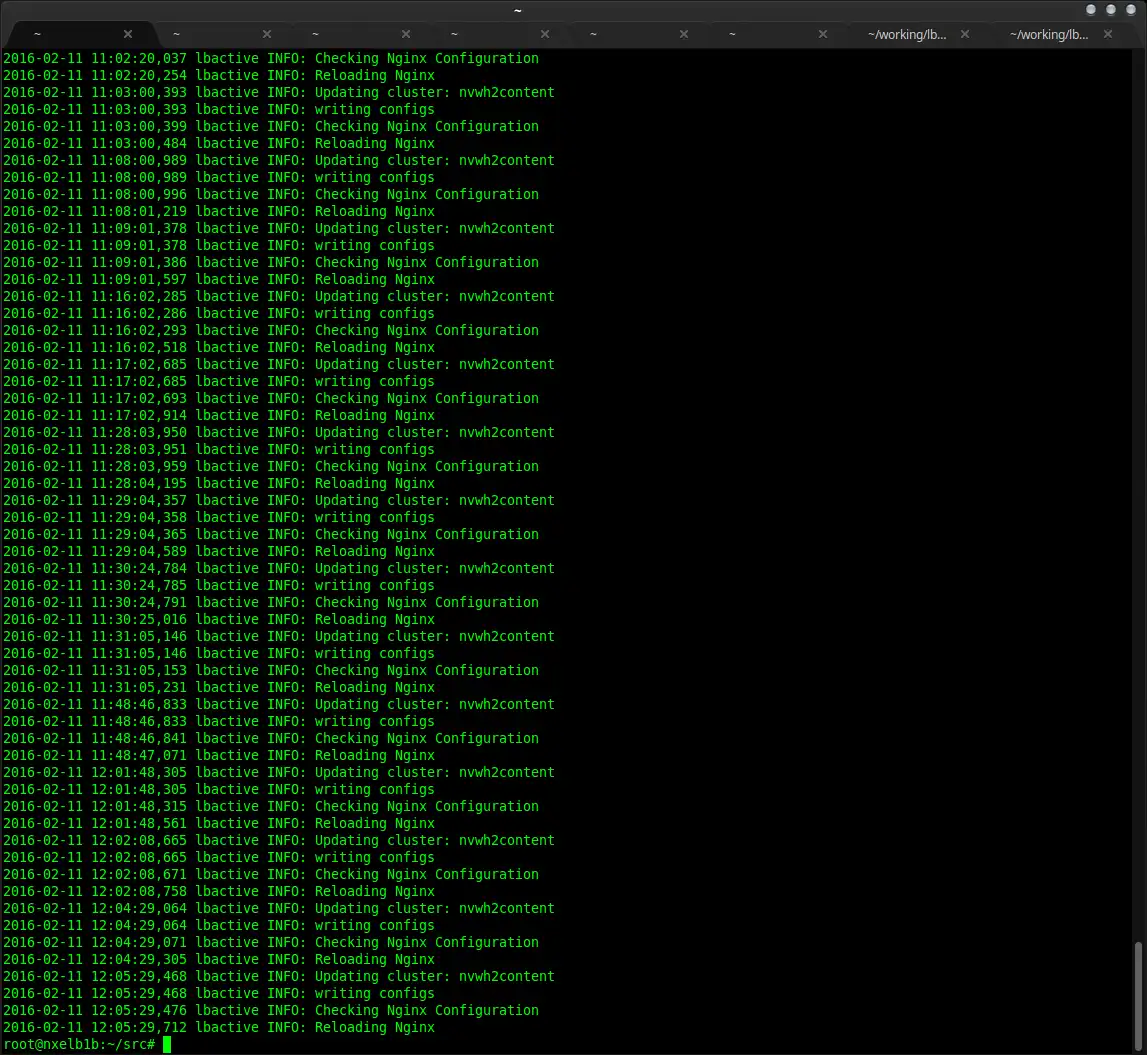
Task: Click line 12:02:08,758 Reloading Nginx
Action: 219,892
